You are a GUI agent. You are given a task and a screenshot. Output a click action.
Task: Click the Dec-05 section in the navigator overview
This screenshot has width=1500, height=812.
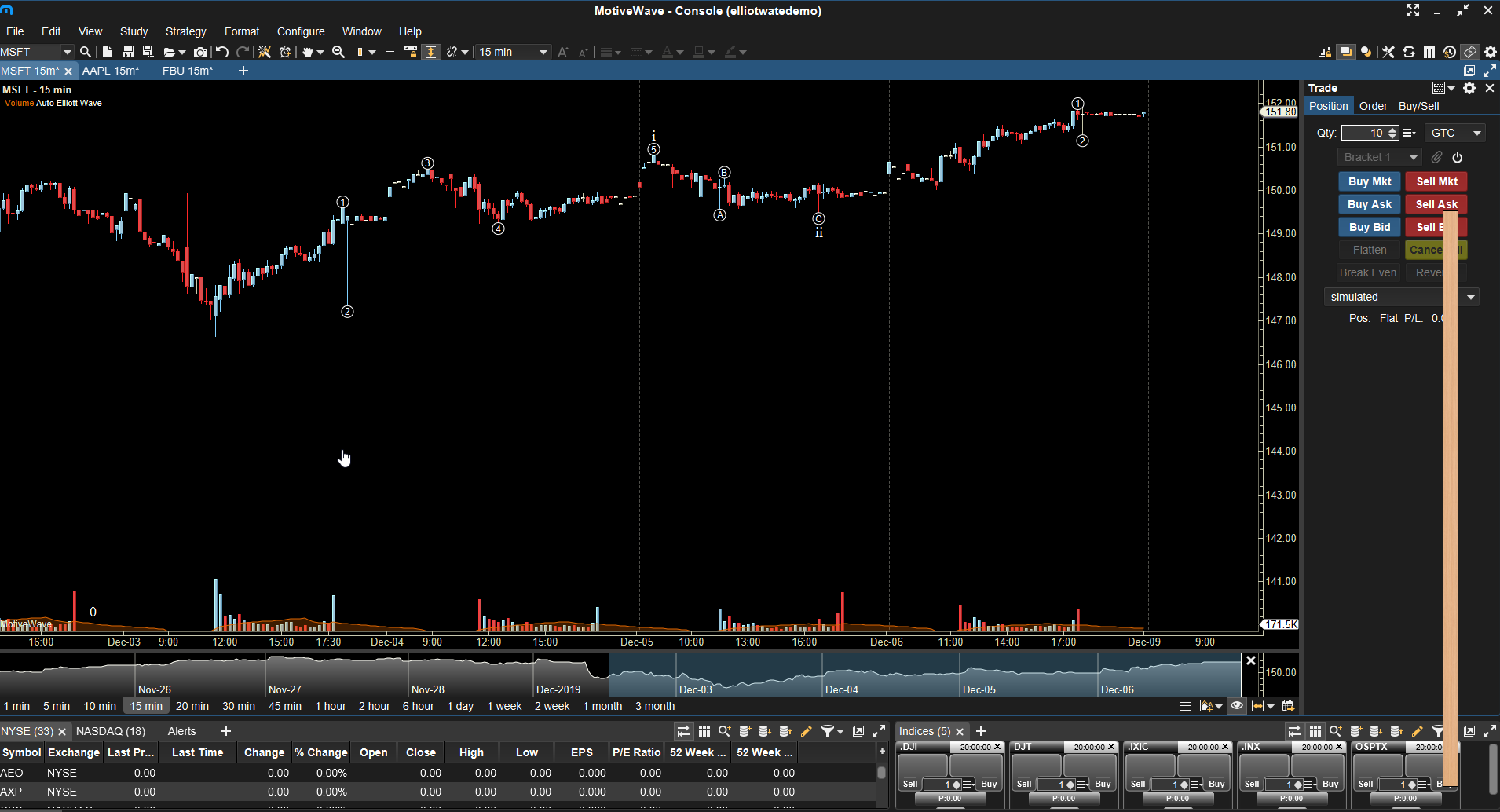[x=1028, y=675]
